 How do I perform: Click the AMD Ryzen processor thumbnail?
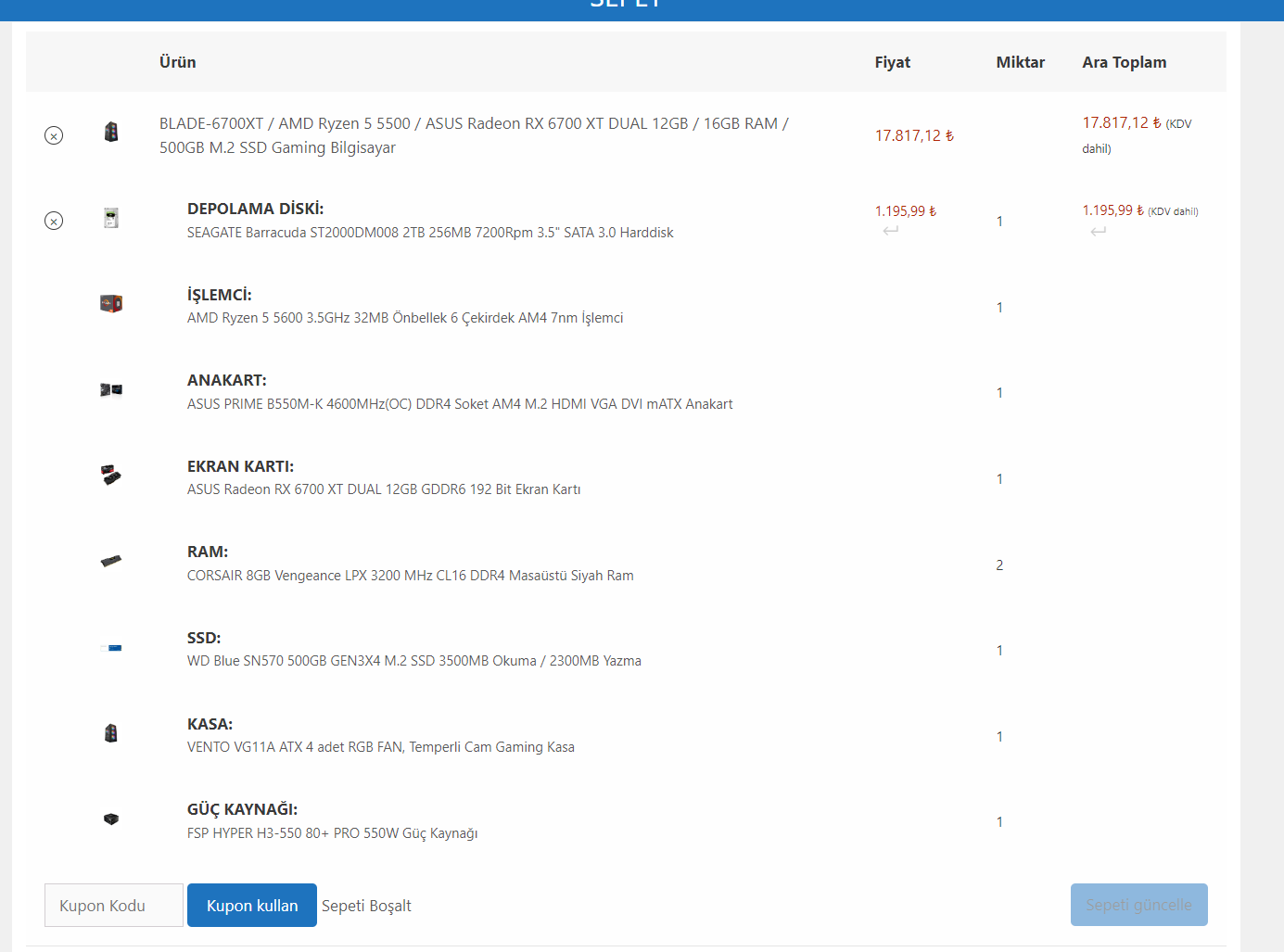coord(111,303)
